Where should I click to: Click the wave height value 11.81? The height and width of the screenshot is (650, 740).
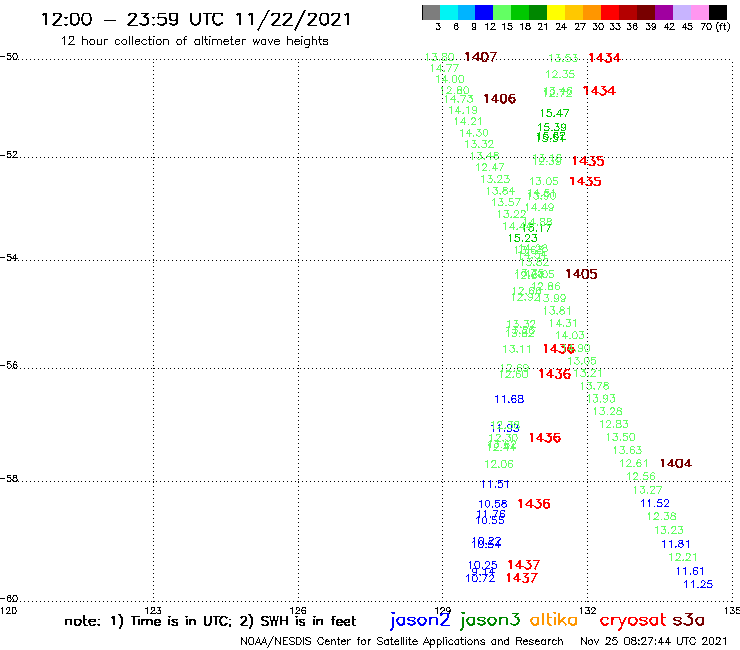tap(676, 544)
